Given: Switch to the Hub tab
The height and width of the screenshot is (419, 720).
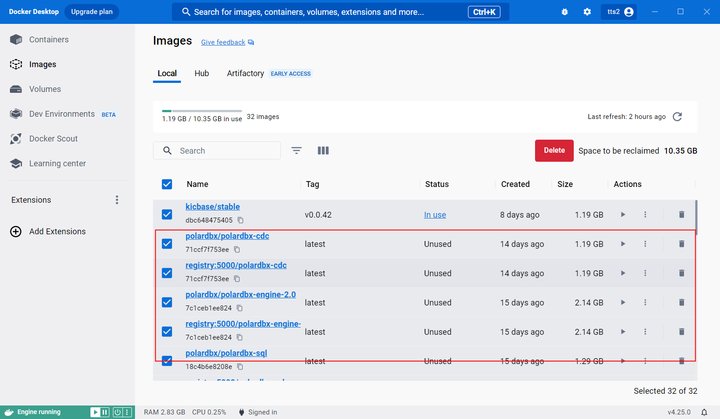Looking at the screenshot, I should 202,74.
